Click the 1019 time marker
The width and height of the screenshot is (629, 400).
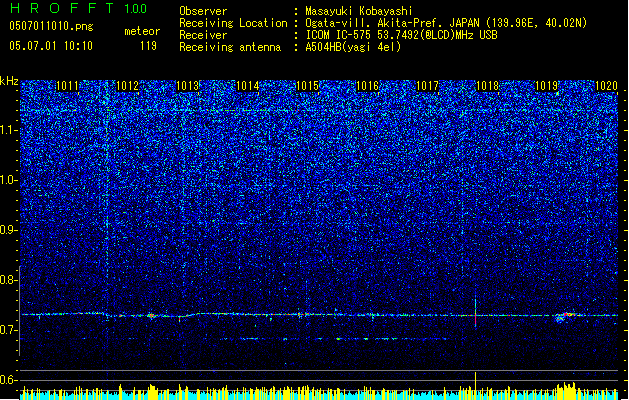[x=547, y=86]
